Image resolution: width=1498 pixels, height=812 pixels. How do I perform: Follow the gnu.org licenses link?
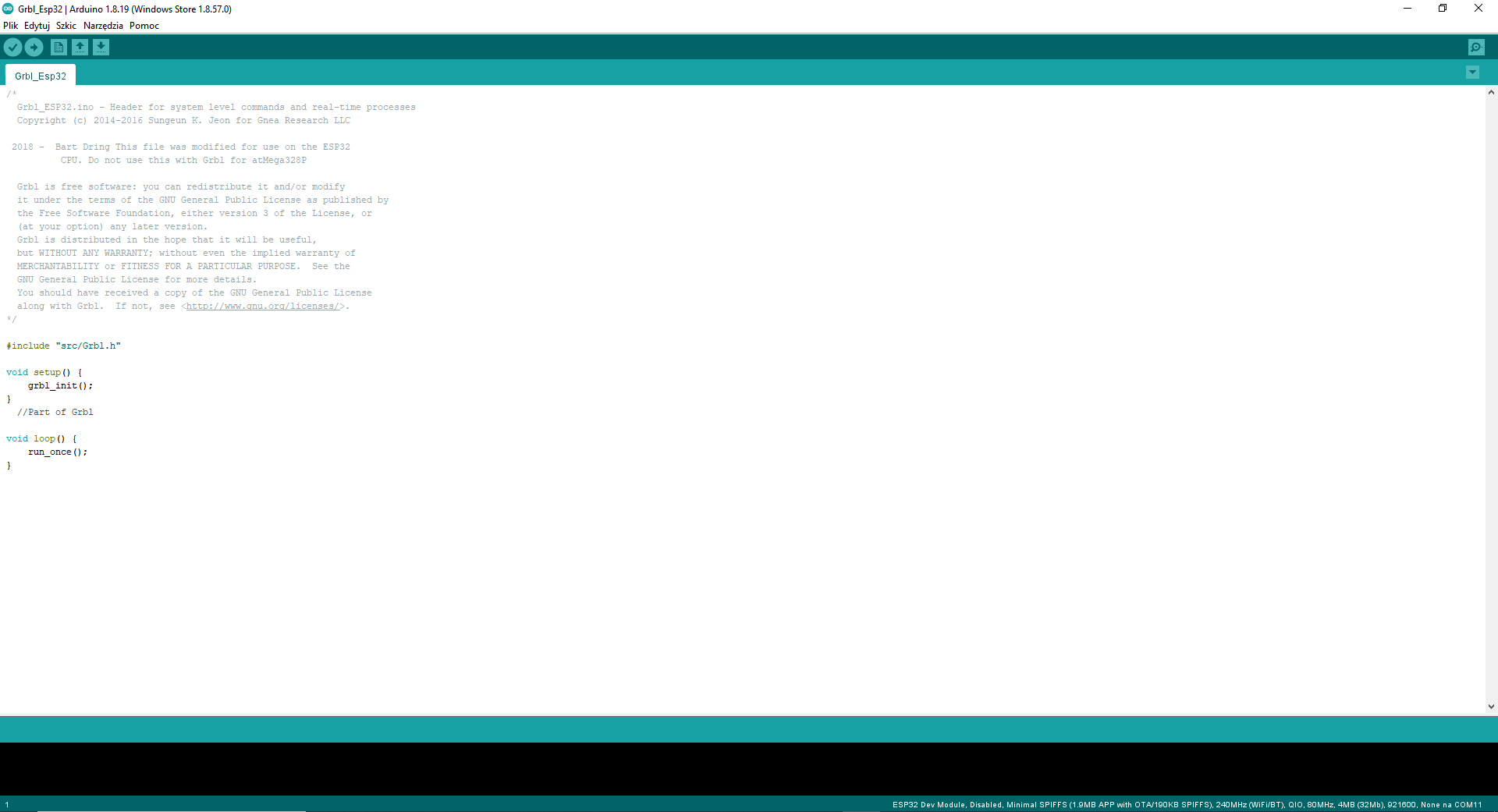(264, 307)
